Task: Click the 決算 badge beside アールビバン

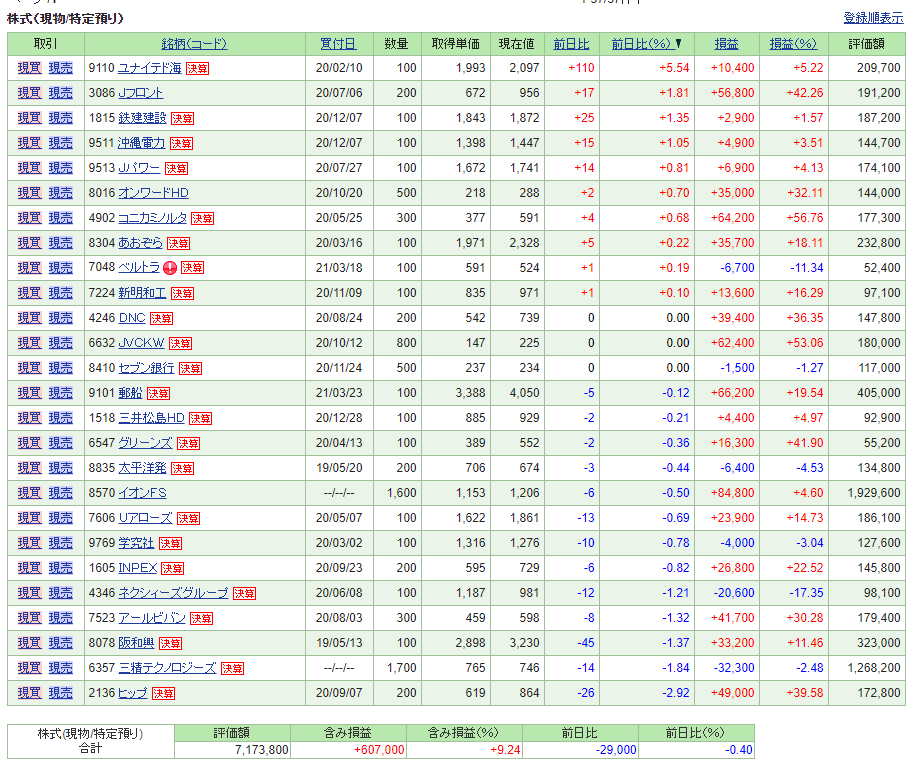Action: (201, 619)
